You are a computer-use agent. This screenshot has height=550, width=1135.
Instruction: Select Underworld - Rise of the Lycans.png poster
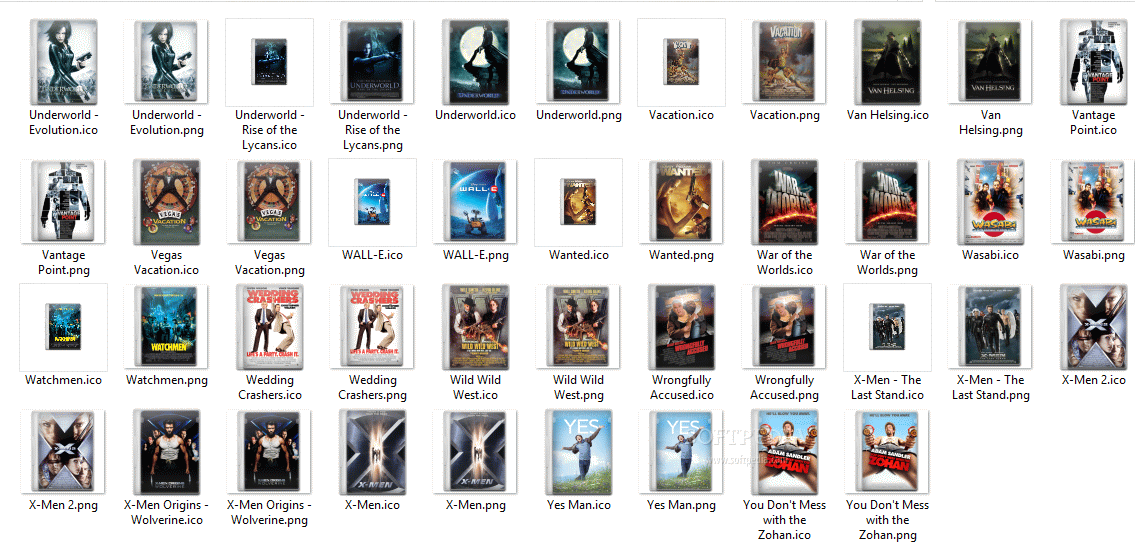pyautogui.click(x=373, y=62)
